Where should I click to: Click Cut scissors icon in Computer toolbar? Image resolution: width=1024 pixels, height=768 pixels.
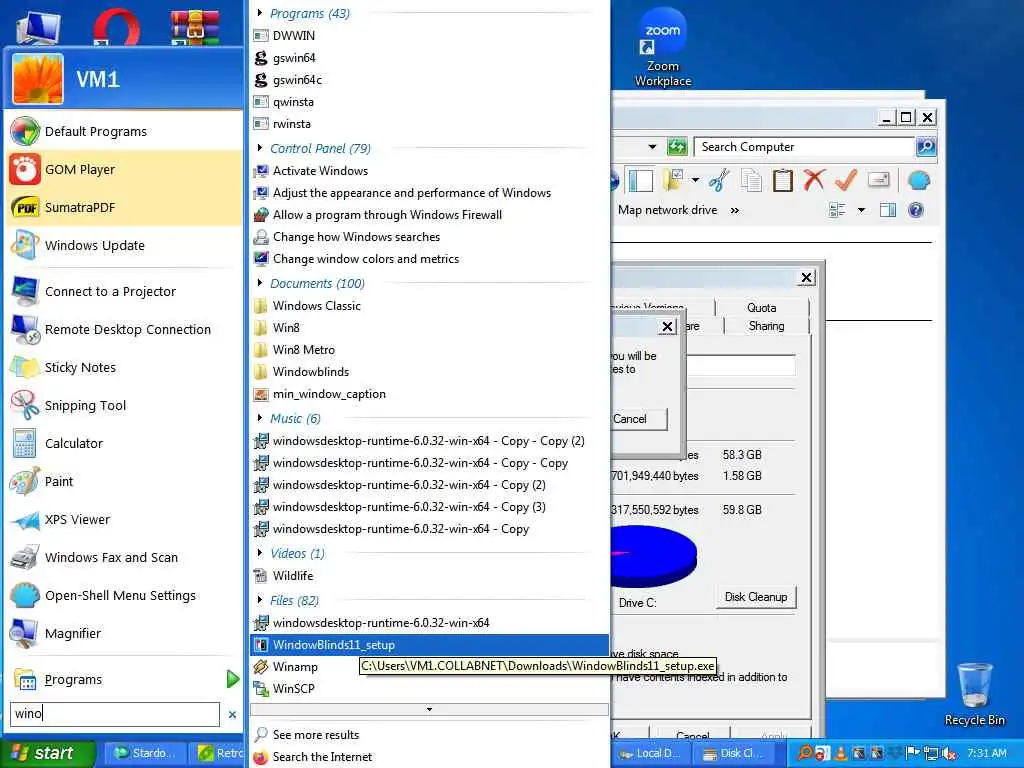pyautogui.click(x=718, y=180)
